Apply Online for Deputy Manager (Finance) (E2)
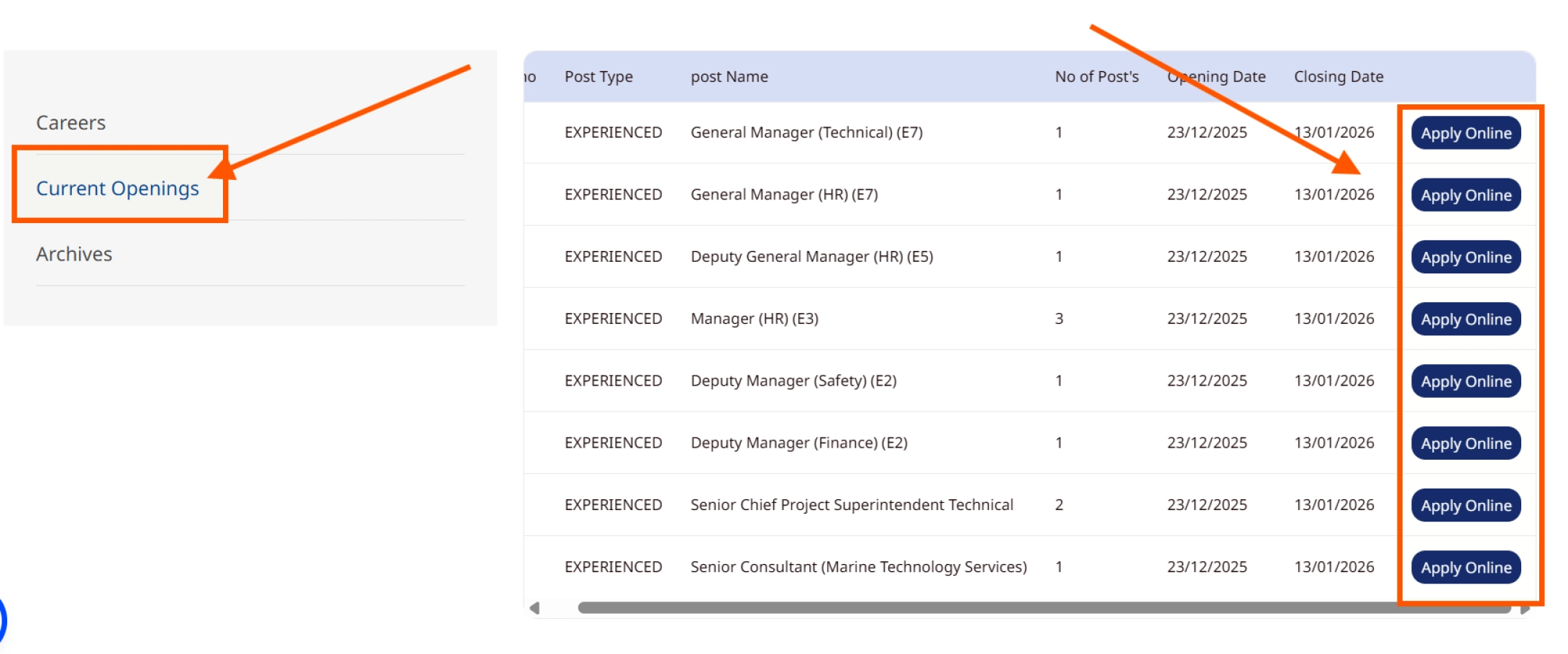 pyautogui.click(x=1465, y=444)
